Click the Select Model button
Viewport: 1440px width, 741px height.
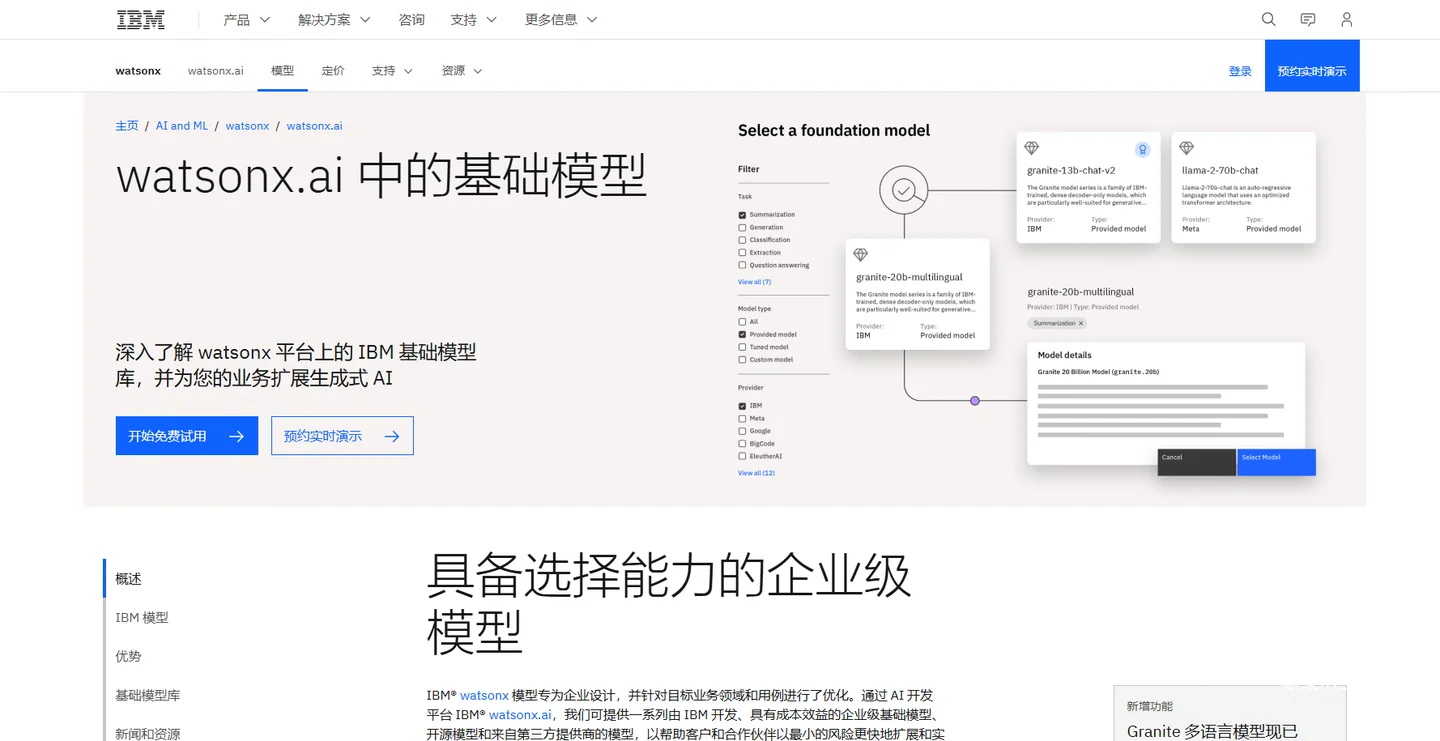click(1276, 462)
